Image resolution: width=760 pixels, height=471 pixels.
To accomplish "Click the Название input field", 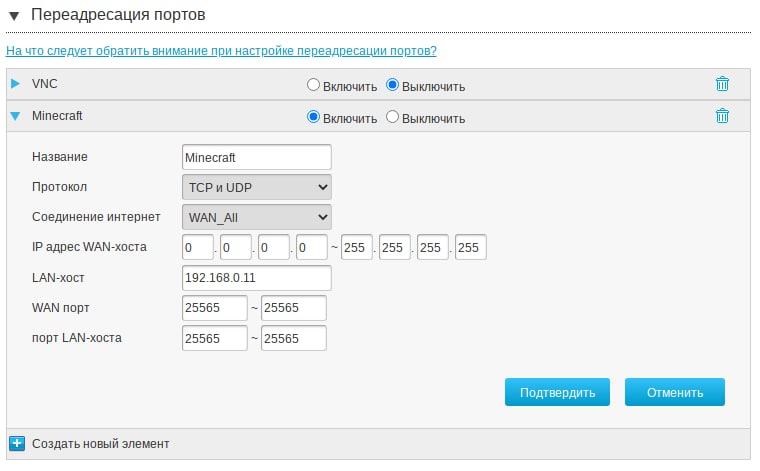I will click(x=257, y=157).
